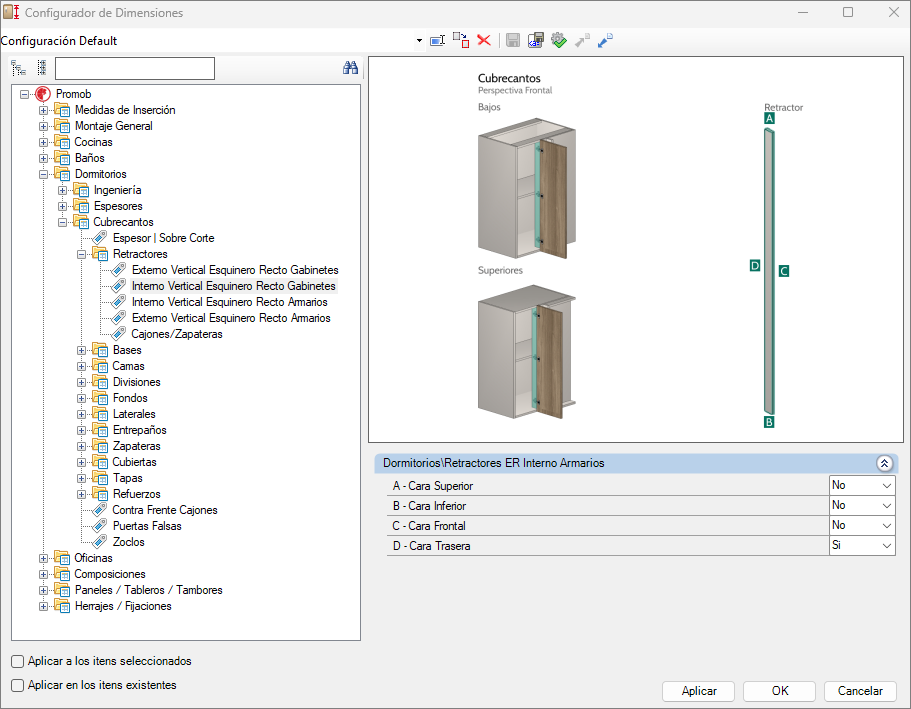Screen dimensions: 911x709
Task: Click the Cancelar button
Action: [859, 691]
